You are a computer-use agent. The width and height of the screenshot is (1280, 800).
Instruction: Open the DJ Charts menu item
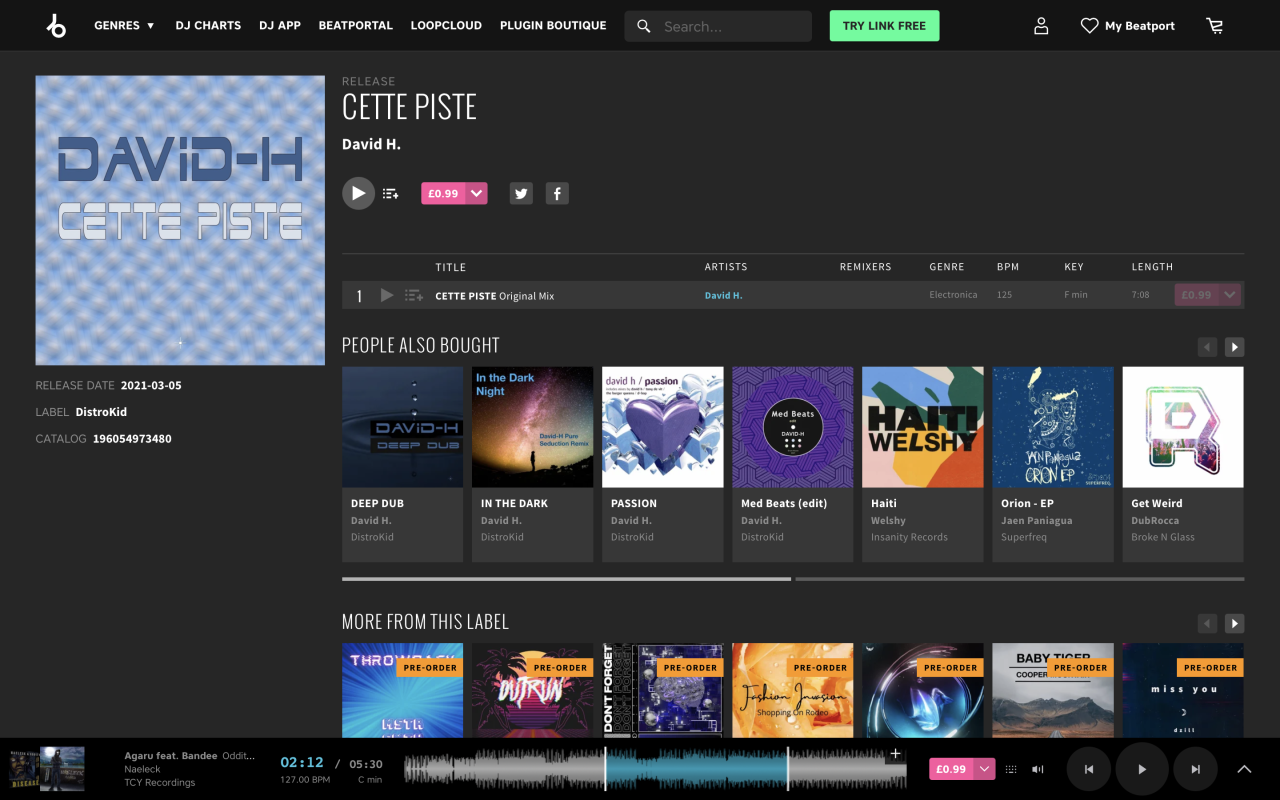point(208,26)
